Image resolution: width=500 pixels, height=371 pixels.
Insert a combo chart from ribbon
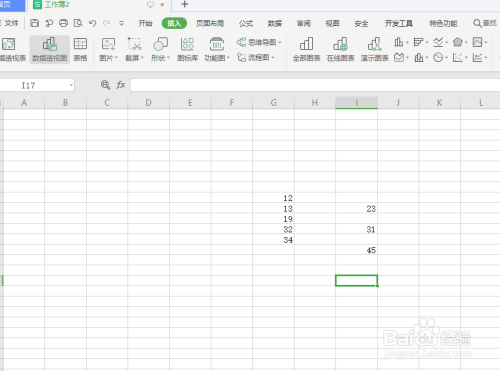(418, 58)
